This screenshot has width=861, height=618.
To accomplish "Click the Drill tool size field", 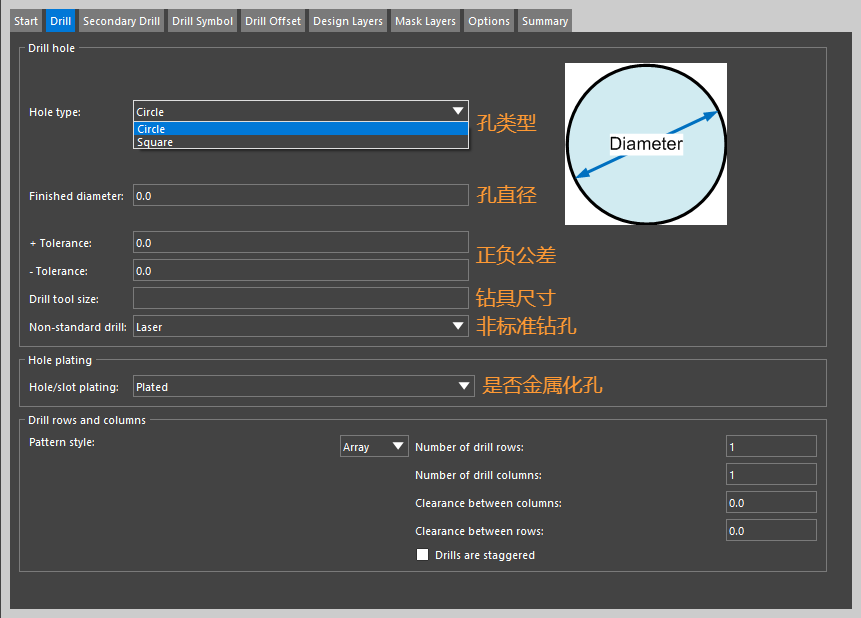I will tap(300, 298).
